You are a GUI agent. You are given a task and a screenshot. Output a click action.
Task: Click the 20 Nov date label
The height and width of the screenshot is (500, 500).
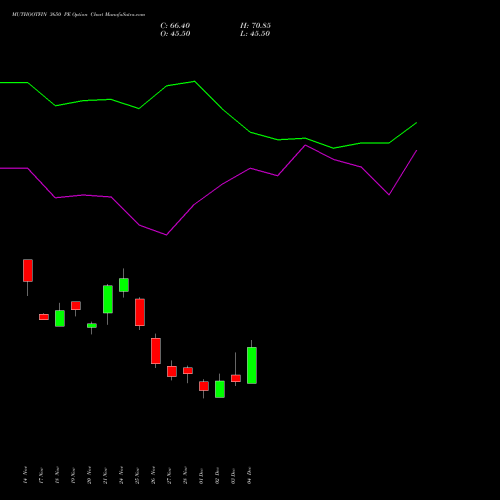[x=90, y=475]
